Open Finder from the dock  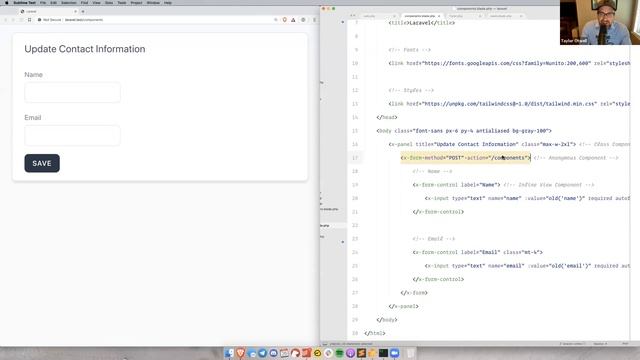tap(229, 353)
